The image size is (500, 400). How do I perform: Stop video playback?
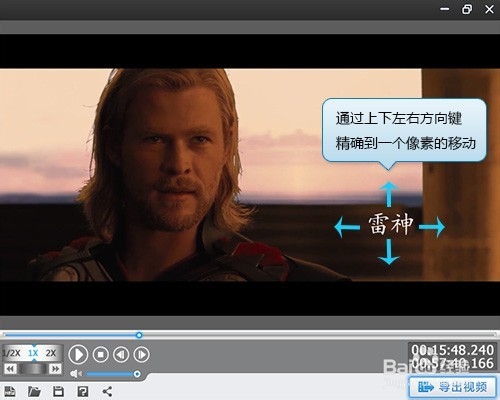click(101, 354)
